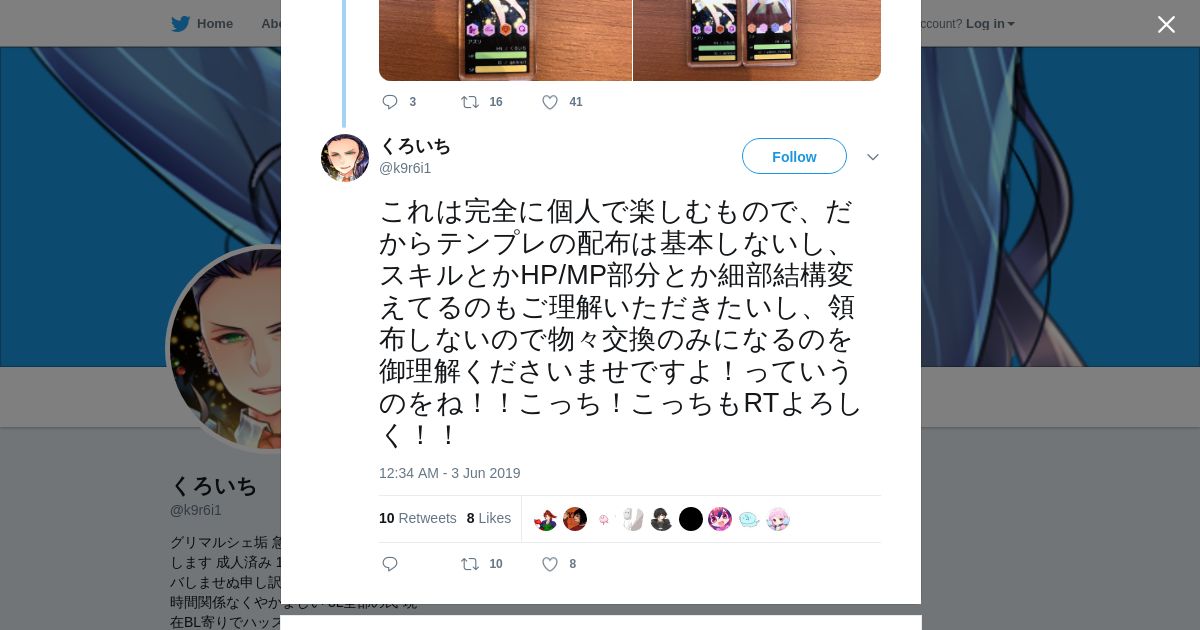Click the author avatar beside くろいち
The height and width of the screenshot is (630, 1200).
[345, 158]
